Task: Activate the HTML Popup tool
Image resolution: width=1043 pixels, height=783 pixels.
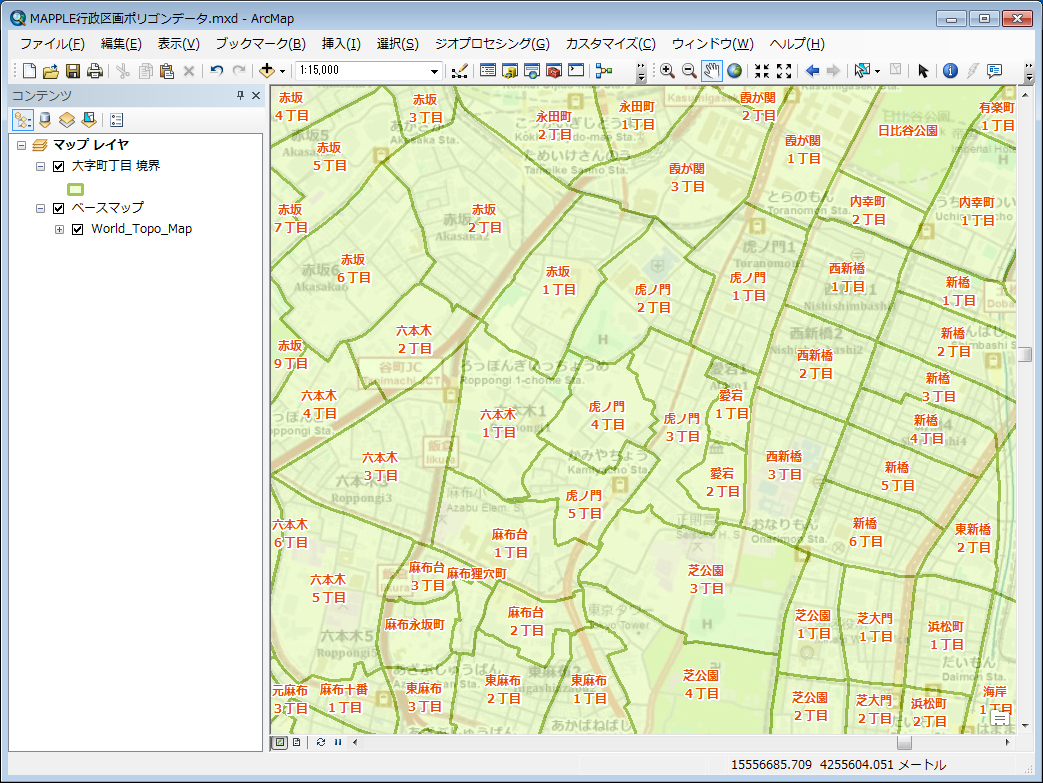Action: click(x=995, y=71)
